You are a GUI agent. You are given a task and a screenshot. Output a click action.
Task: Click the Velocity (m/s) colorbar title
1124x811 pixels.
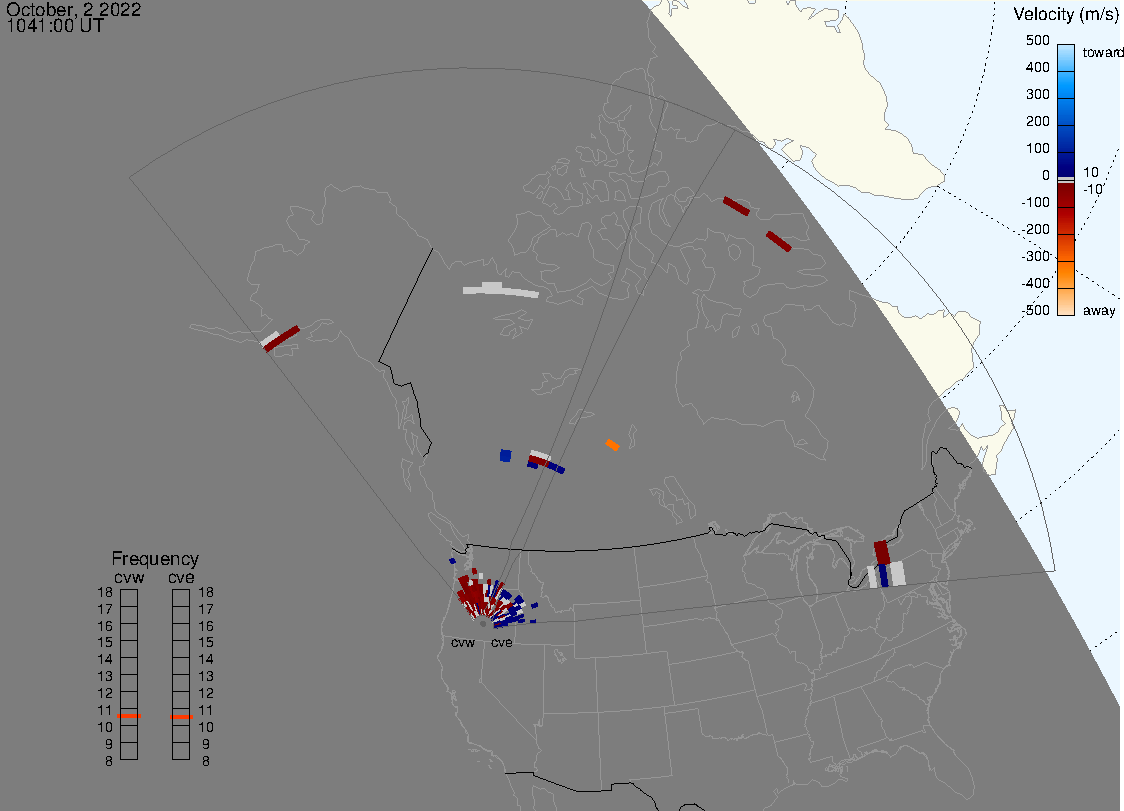(1065, 14)
